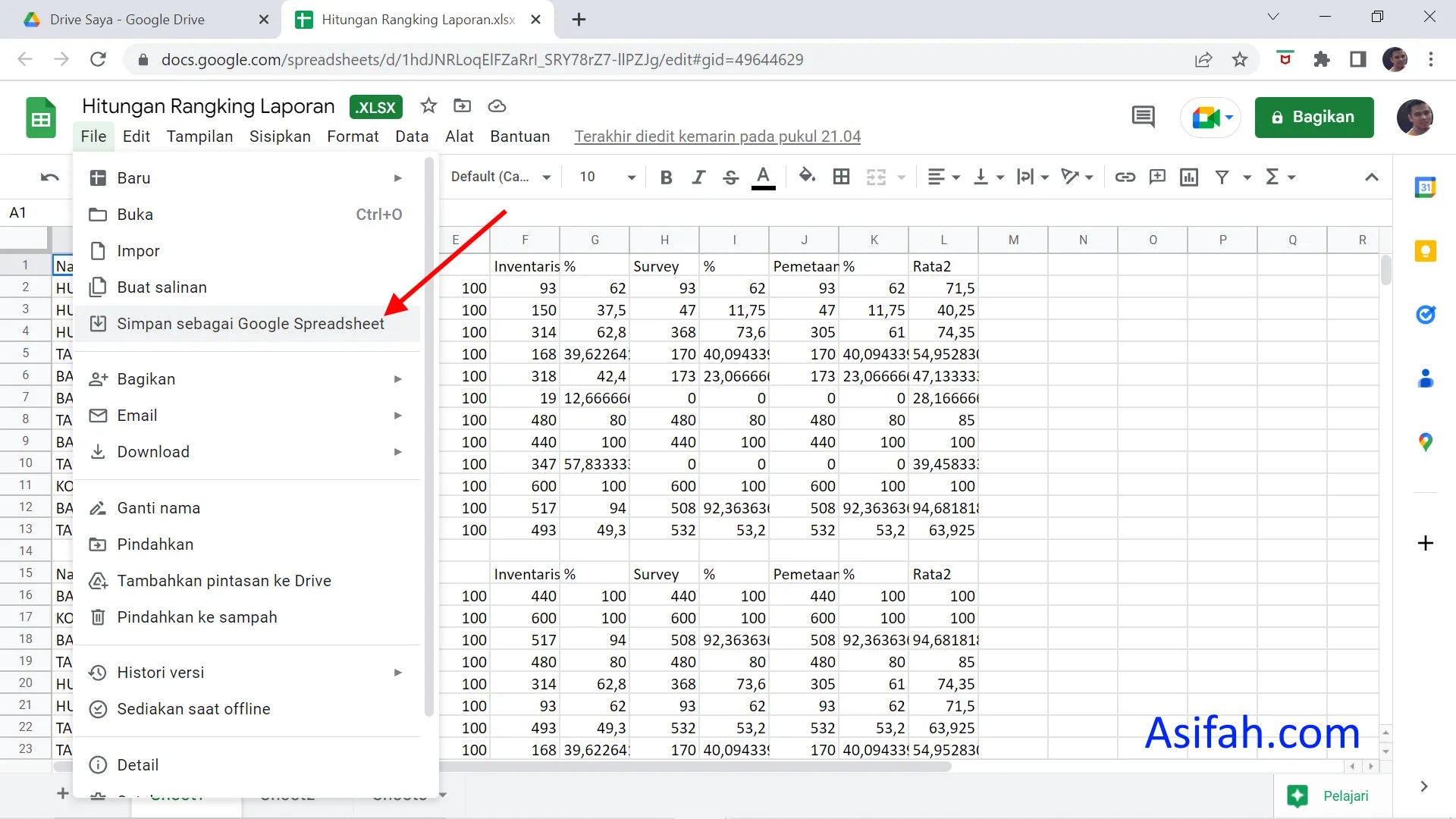
Task: Select Simpan sebagai Google Spreadsheet
Action: point(250,324)
